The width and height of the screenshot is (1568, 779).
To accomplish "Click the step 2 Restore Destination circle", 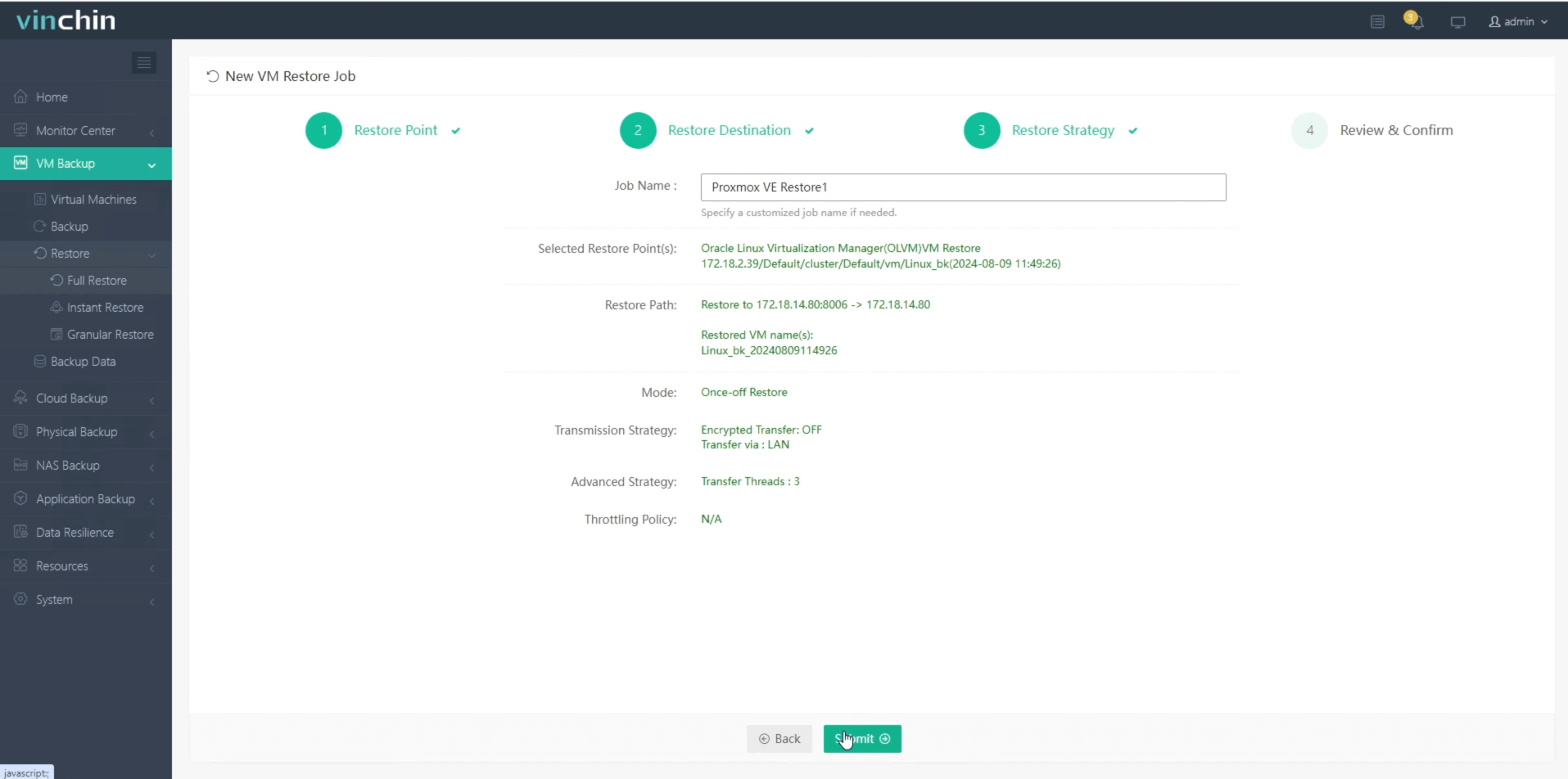I will pos(638,130).
